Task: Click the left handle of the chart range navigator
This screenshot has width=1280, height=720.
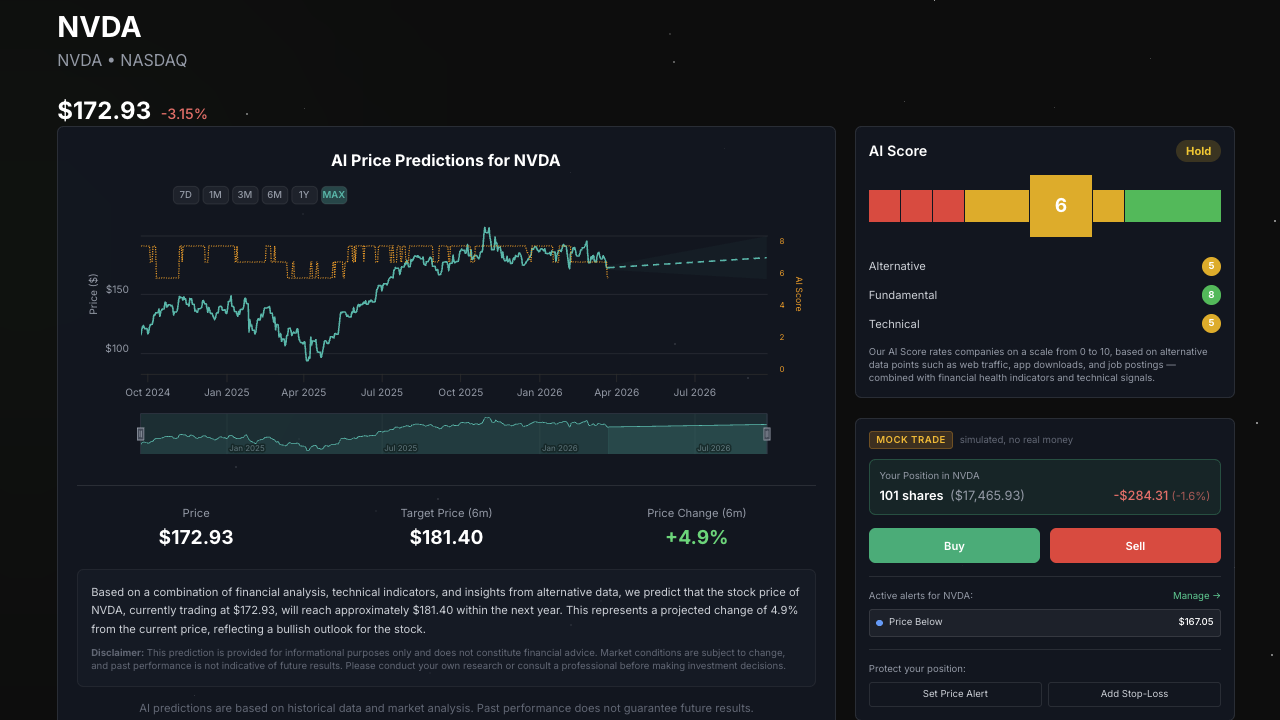Action: pyautogui.click(x=141, y=433)
